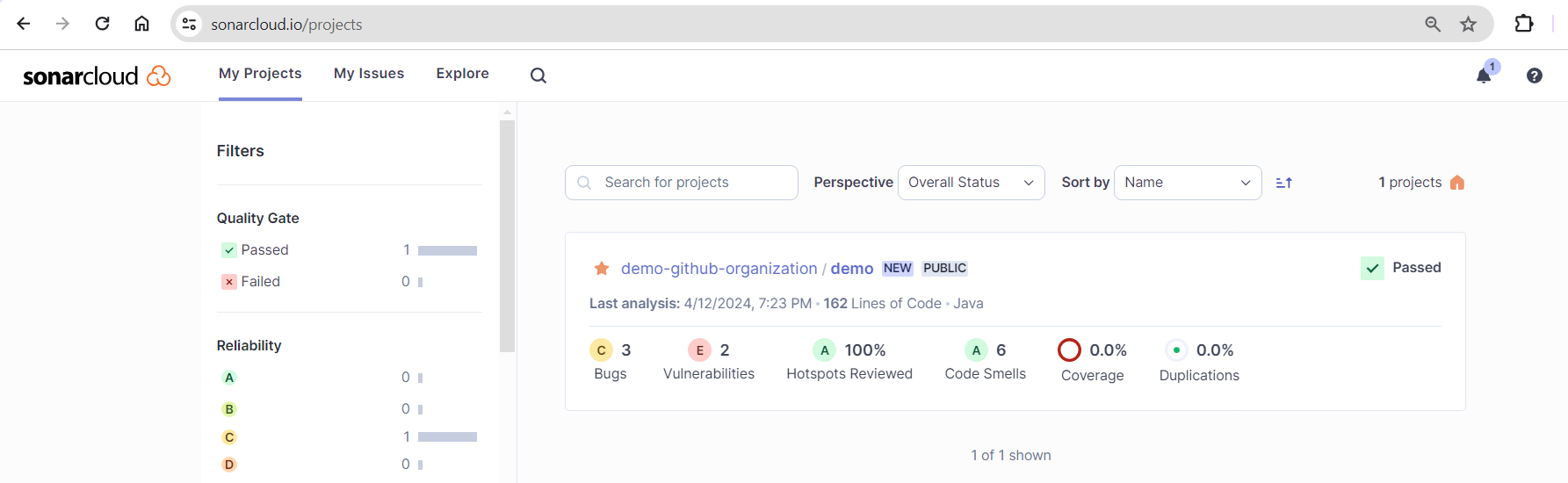1568x483 pixels.
Task: Click the browser forward arrow
Action: (62, 24)
